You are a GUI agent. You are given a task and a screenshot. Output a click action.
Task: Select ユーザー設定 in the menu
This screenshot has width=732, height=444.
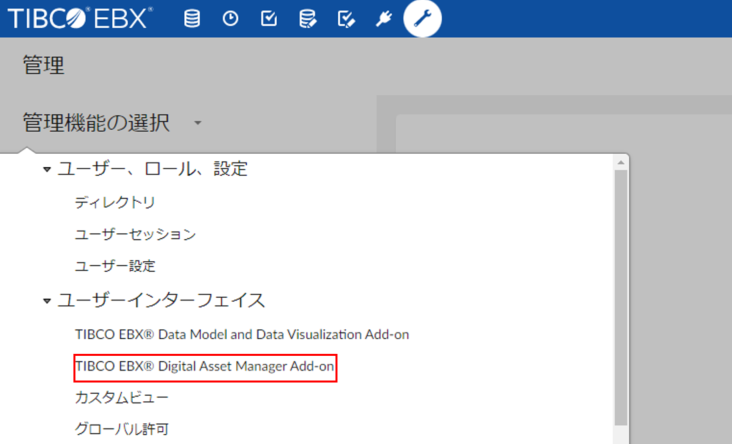(x=115, y=266)
